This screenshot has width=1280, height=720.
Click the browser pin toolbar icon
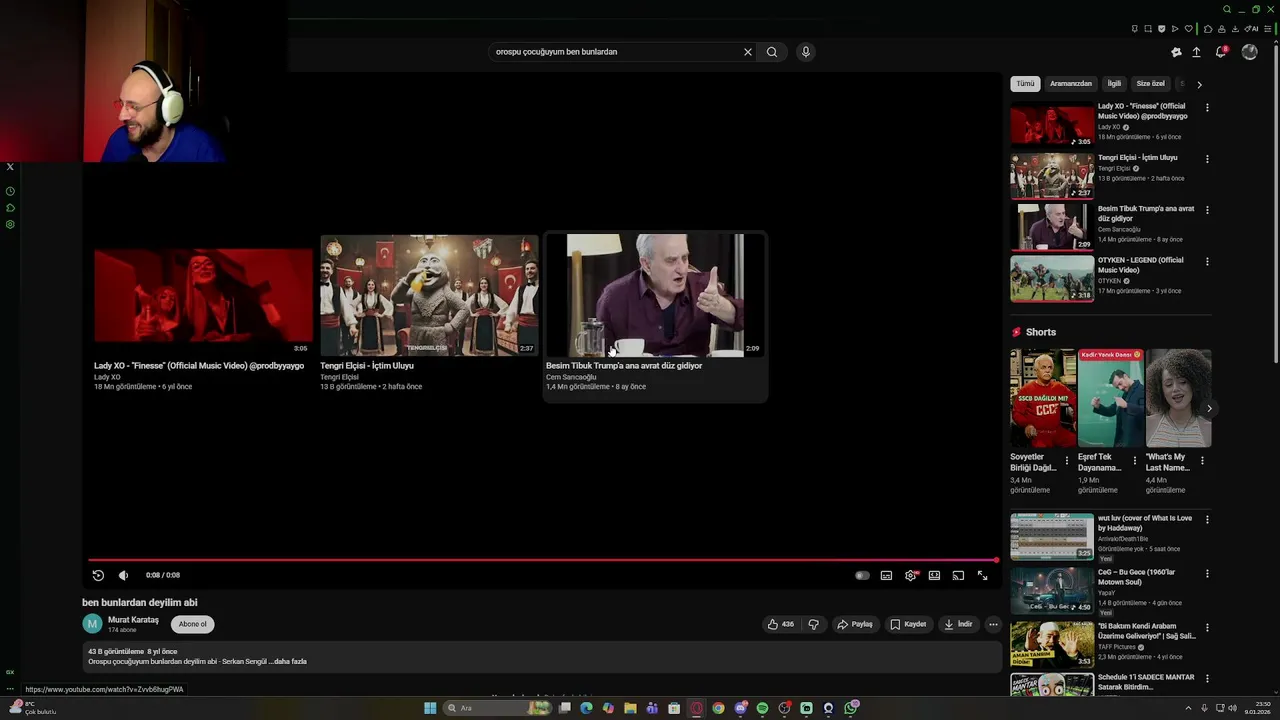pos(1135,29)
